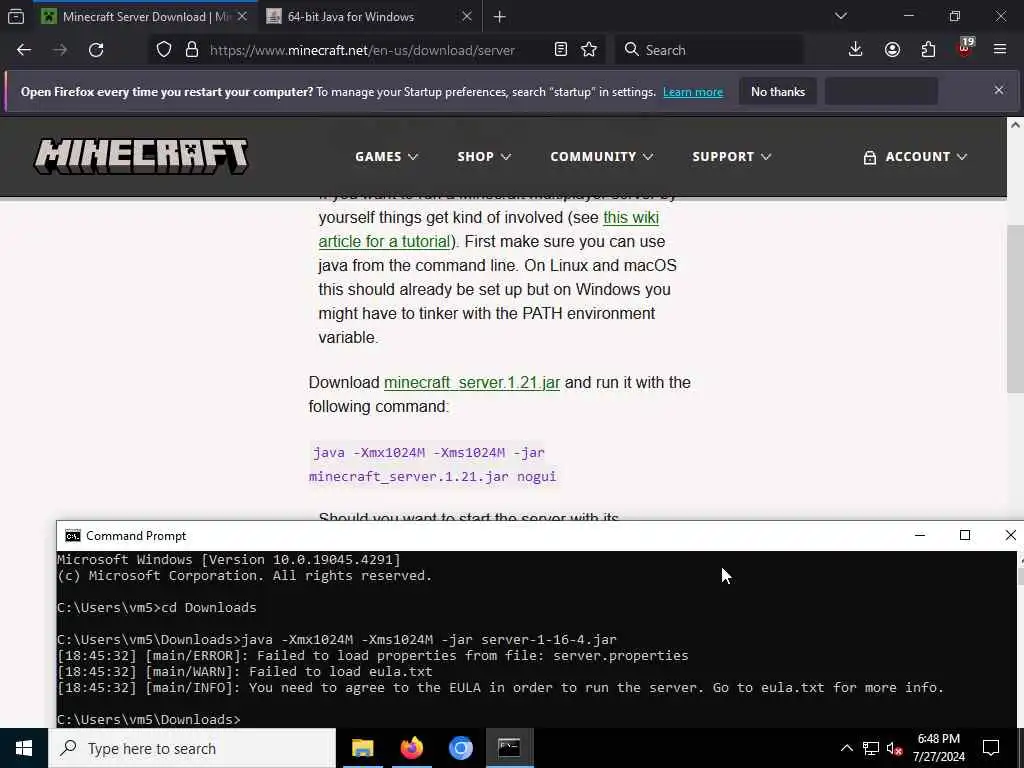1024x768 pixels.
Task: Click the Firefox forward arrow
Action: (x=60, y=50)
